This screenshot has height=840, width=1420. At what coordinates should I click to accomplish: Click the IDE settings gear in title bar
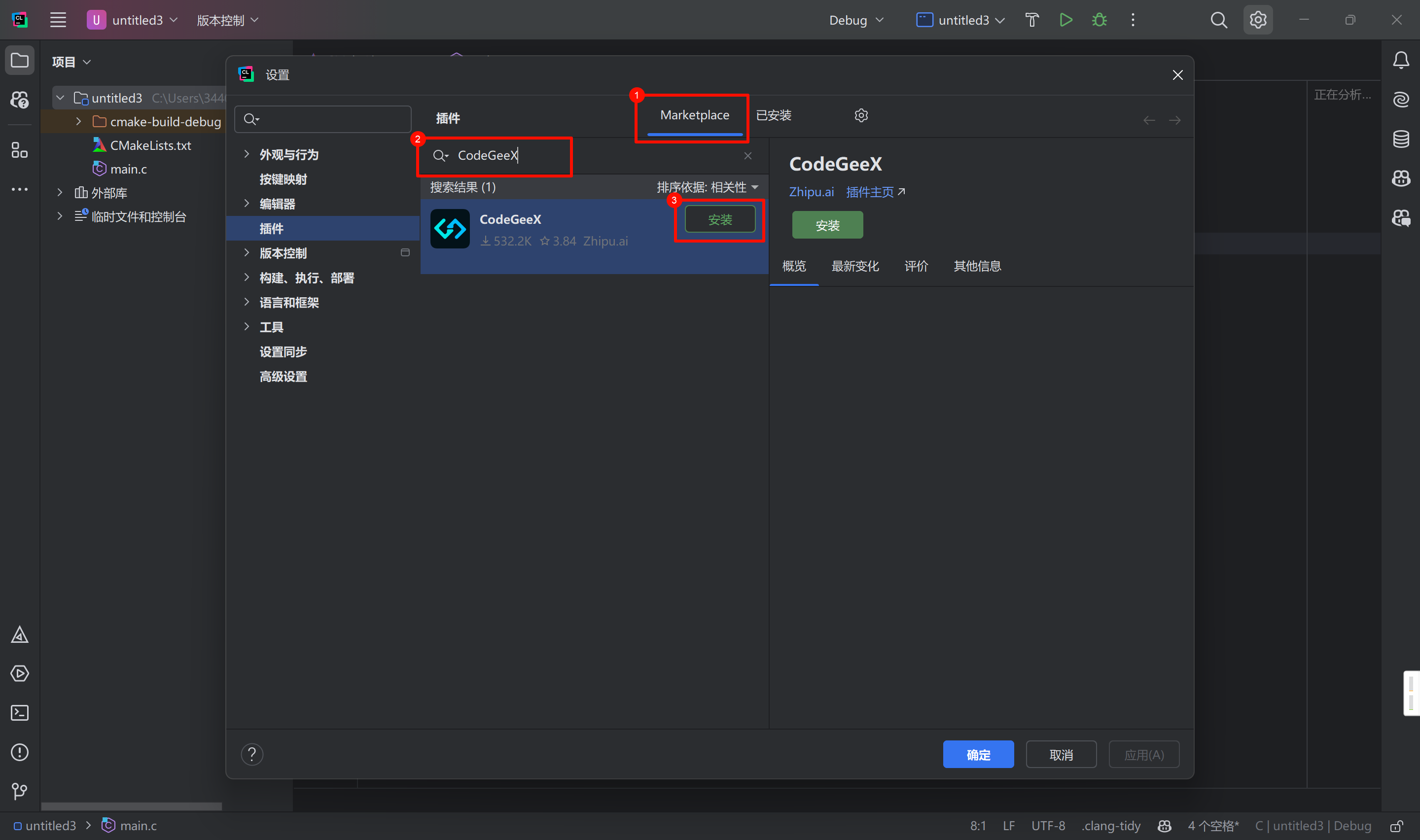coord(1258,20)
